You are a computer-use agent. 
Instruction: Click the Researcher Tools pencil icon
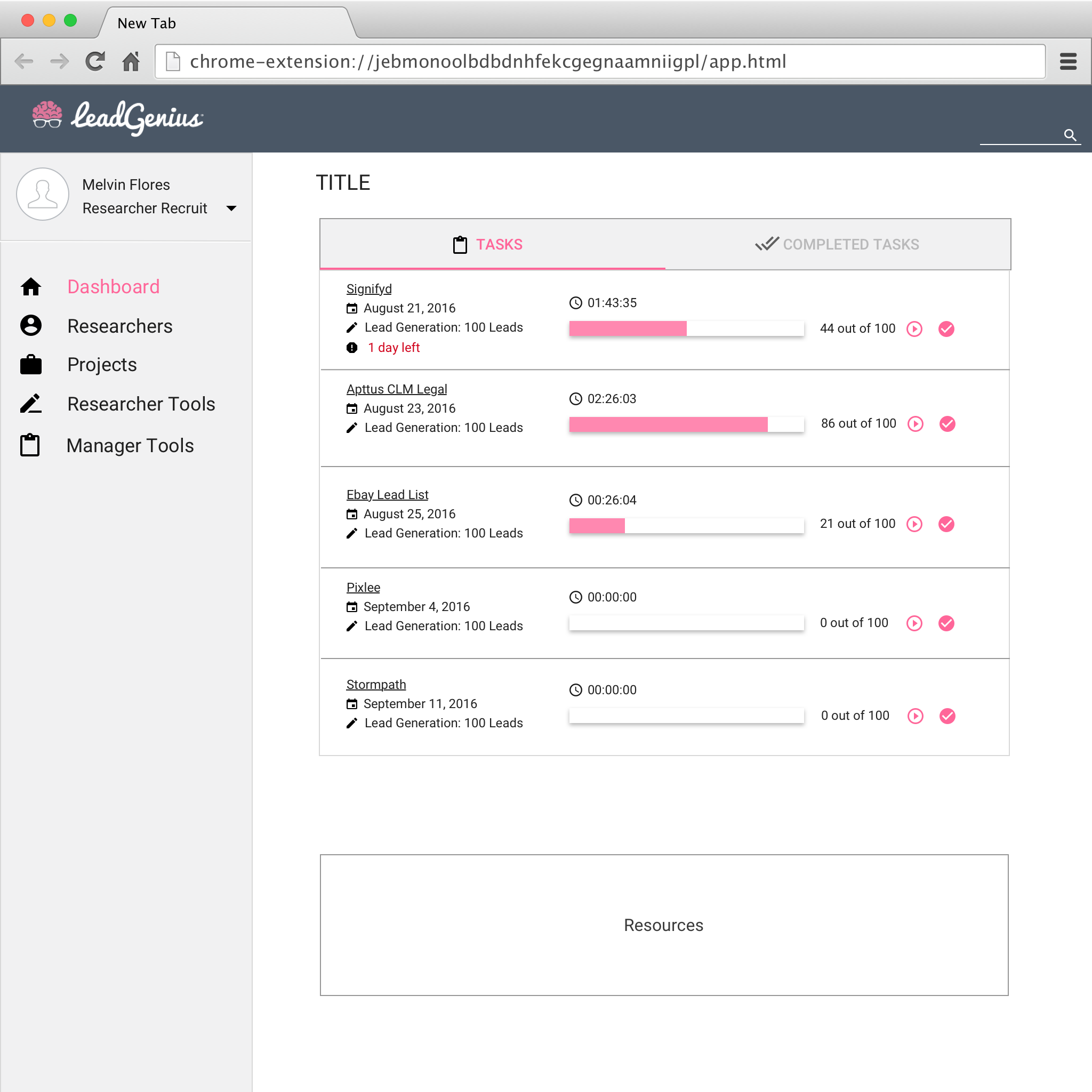coord(30,404)
